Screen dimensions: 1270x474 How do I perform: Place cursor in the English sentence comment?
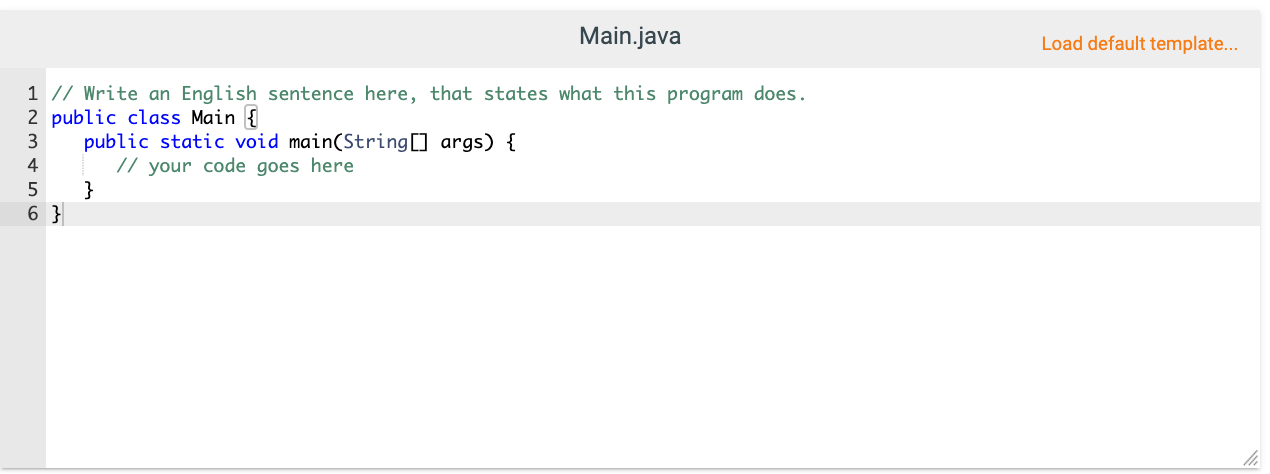coord(428,94)
